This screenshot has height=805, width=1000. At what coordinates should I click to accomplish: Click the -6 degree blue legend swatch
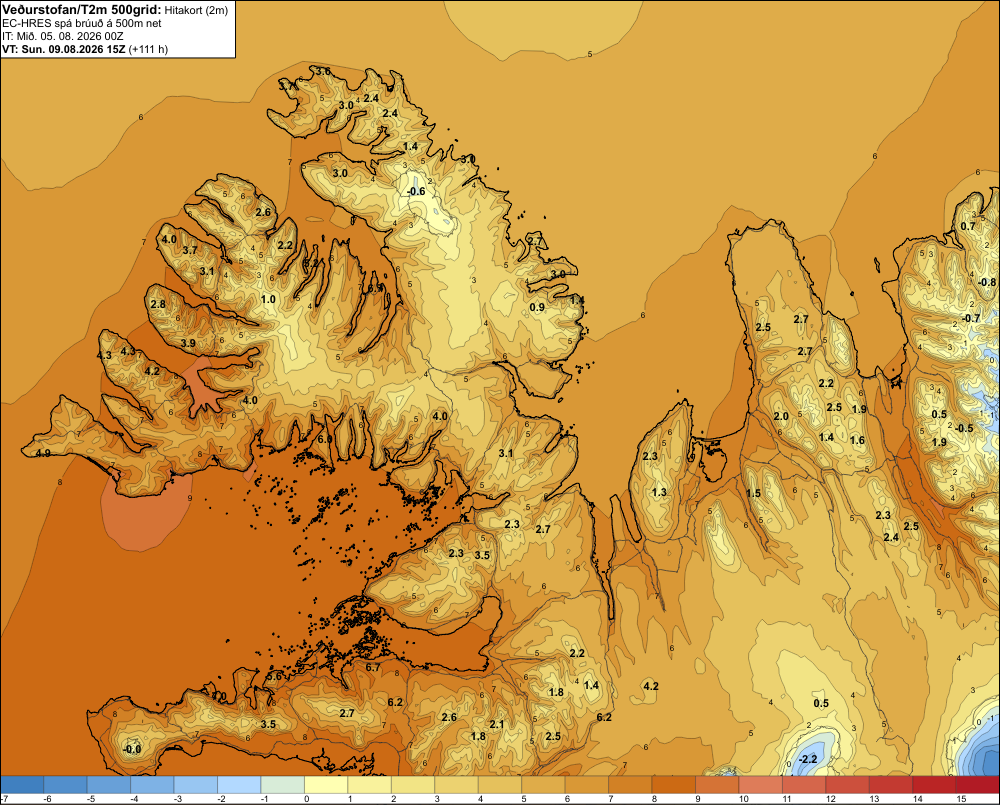[x=66, y=785]
